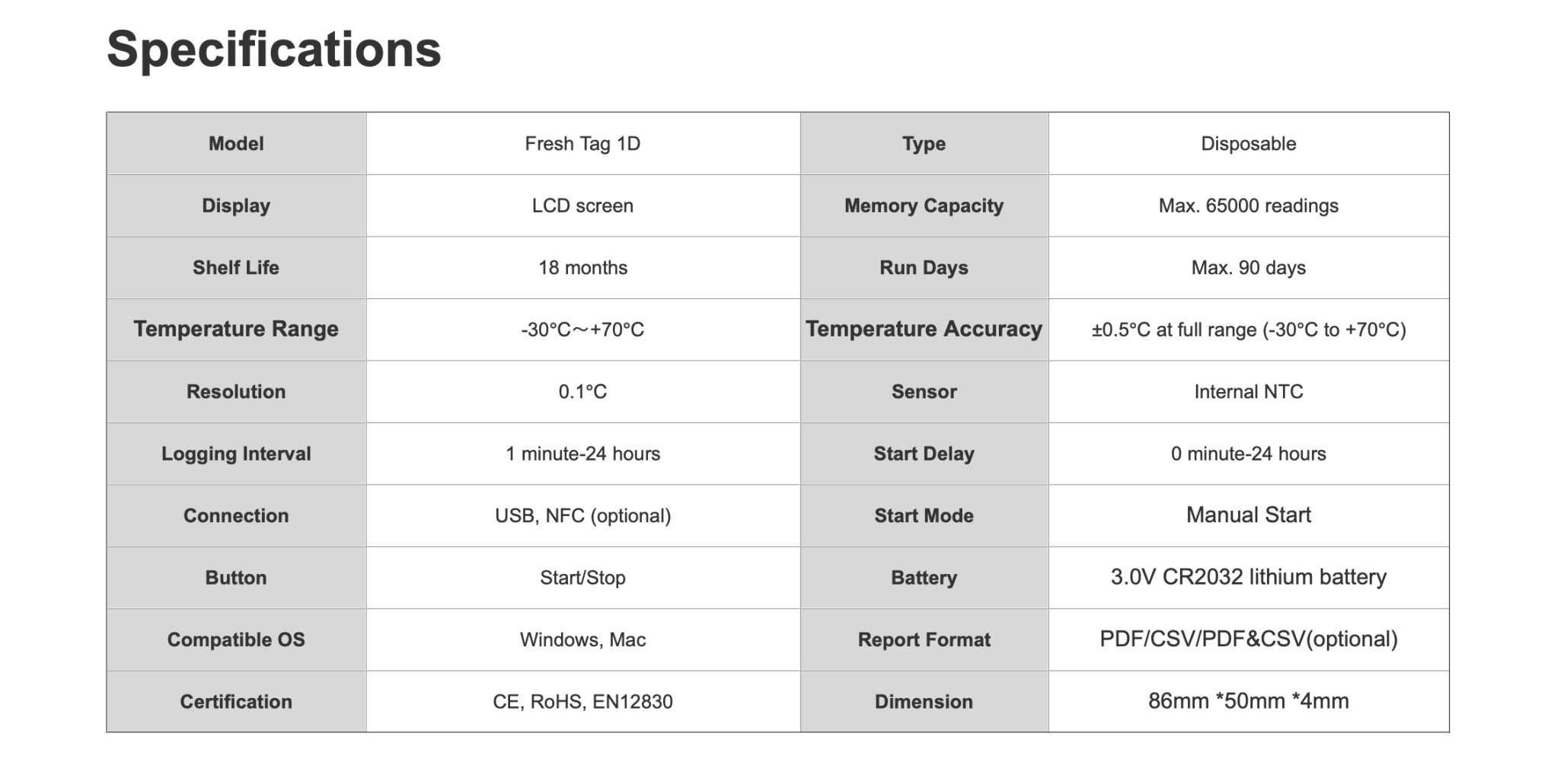The width and height of the screenshot is (1554, 784).
Task: Click the 18 months value cell
Action: pos(582,268)
